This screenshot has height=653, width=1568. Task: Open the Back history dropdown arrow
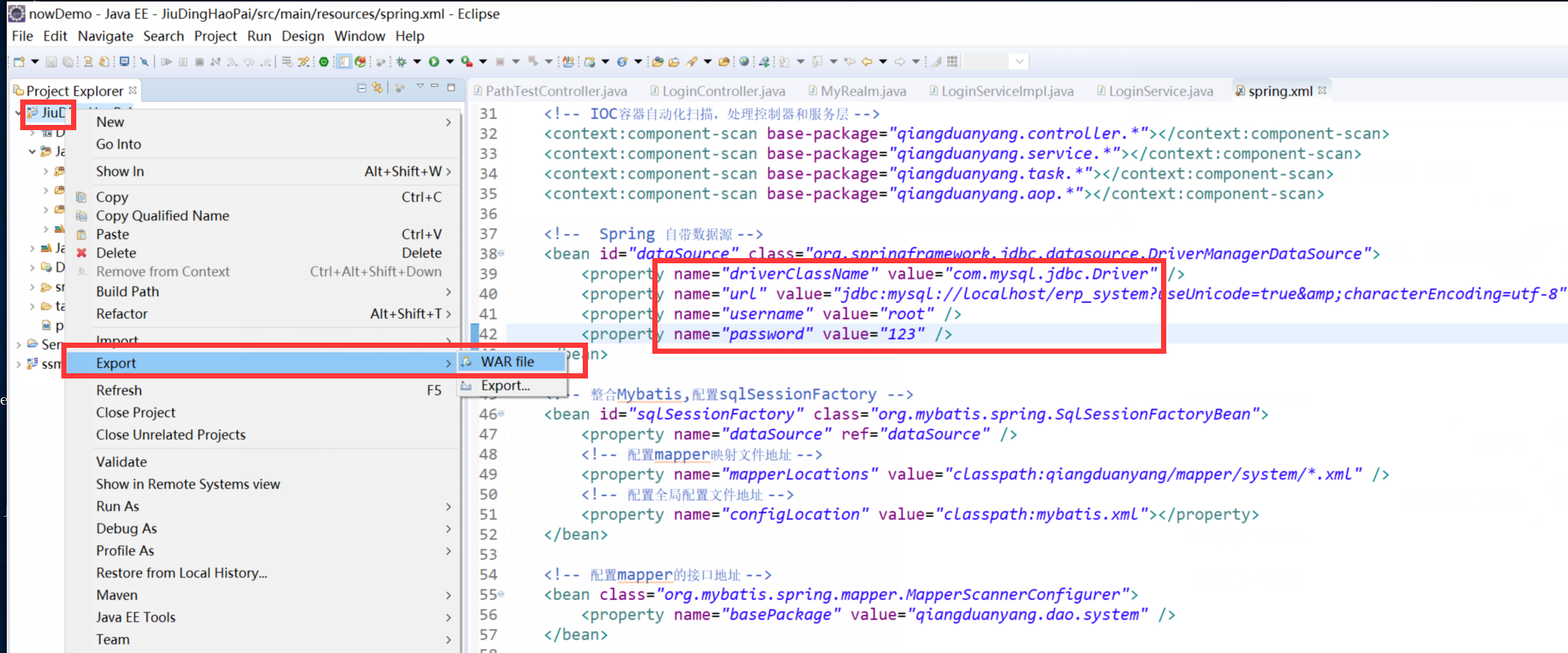pos(883,61)
